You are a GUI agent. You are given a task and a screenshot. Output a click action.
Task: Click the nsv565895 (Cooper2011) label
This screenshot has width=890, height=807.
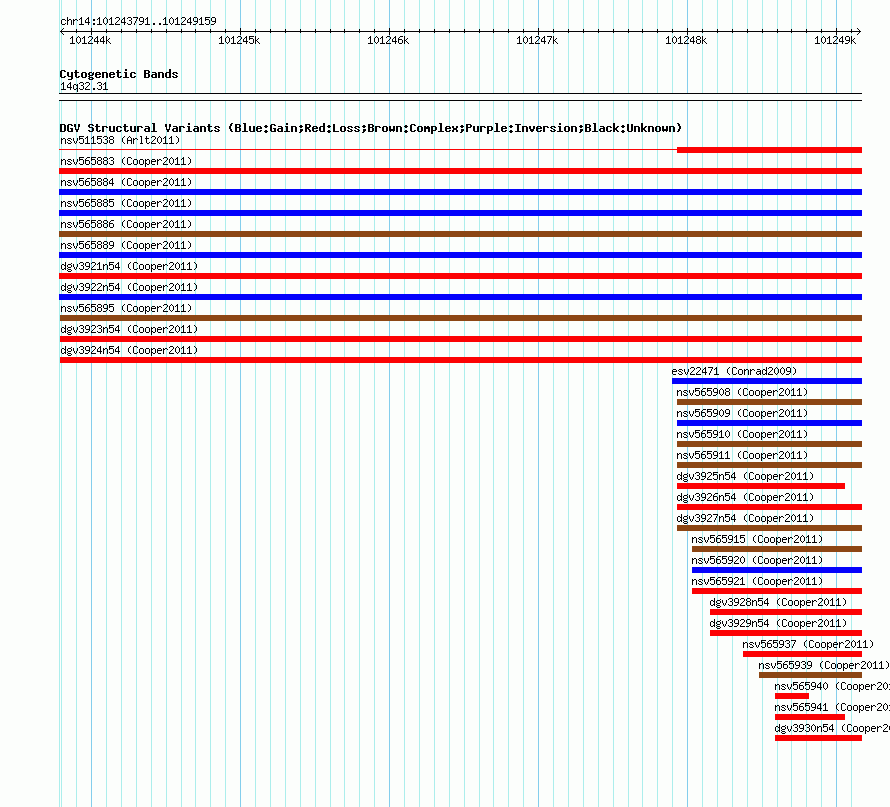[126, 308]
